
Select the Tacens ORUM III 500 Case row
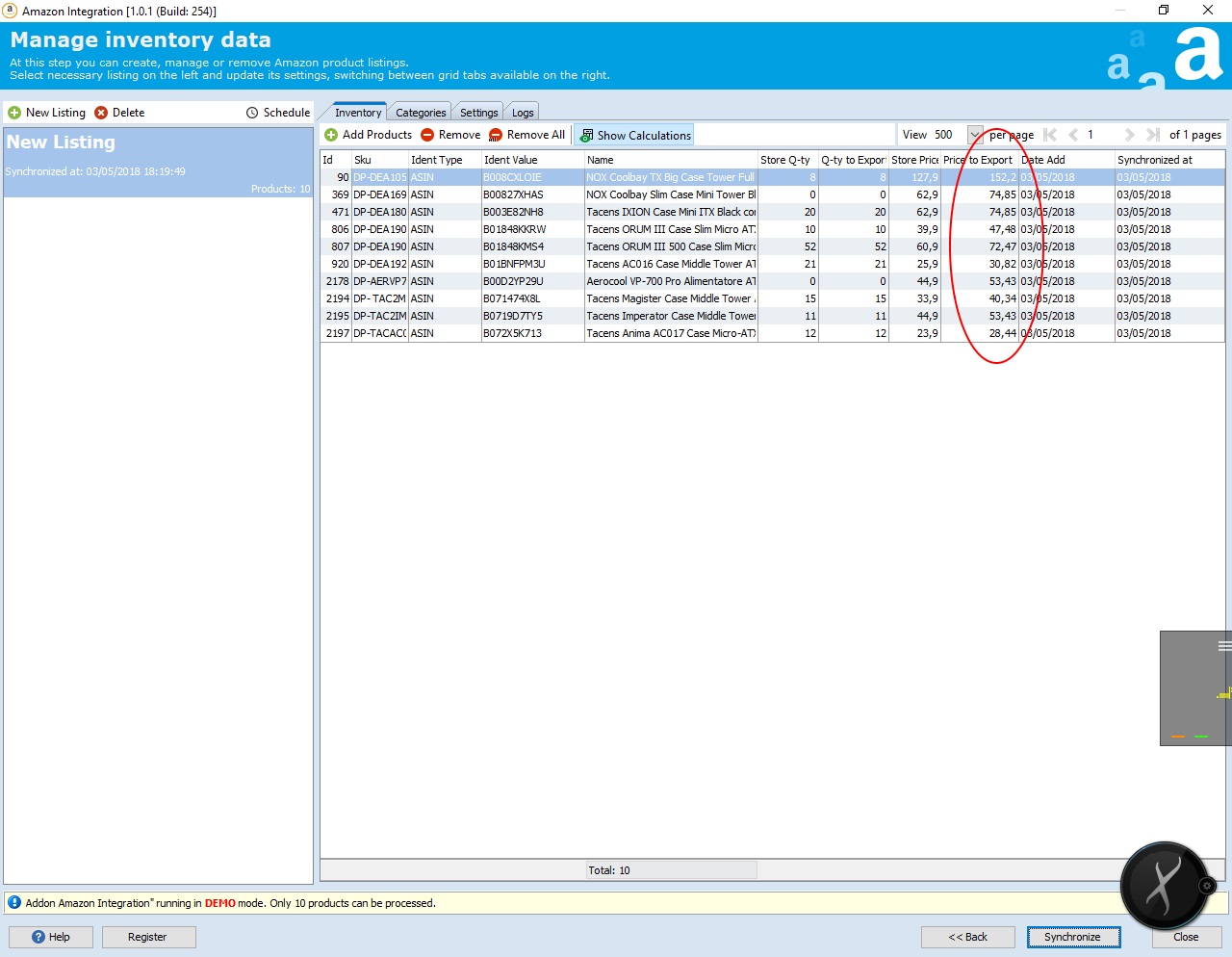click(772, 246)
